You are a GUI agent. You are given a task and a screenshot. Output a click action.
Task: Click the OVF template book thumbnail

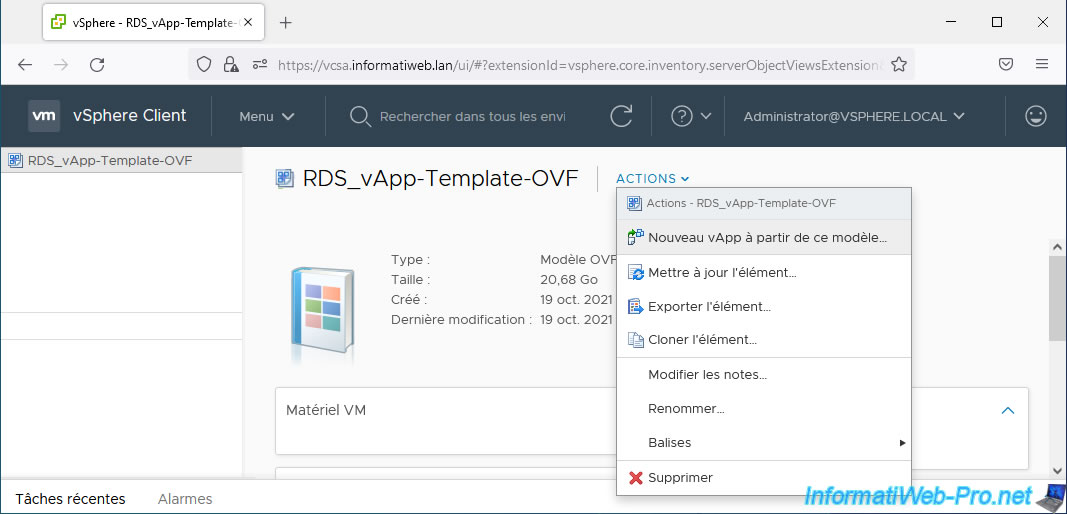321,312
